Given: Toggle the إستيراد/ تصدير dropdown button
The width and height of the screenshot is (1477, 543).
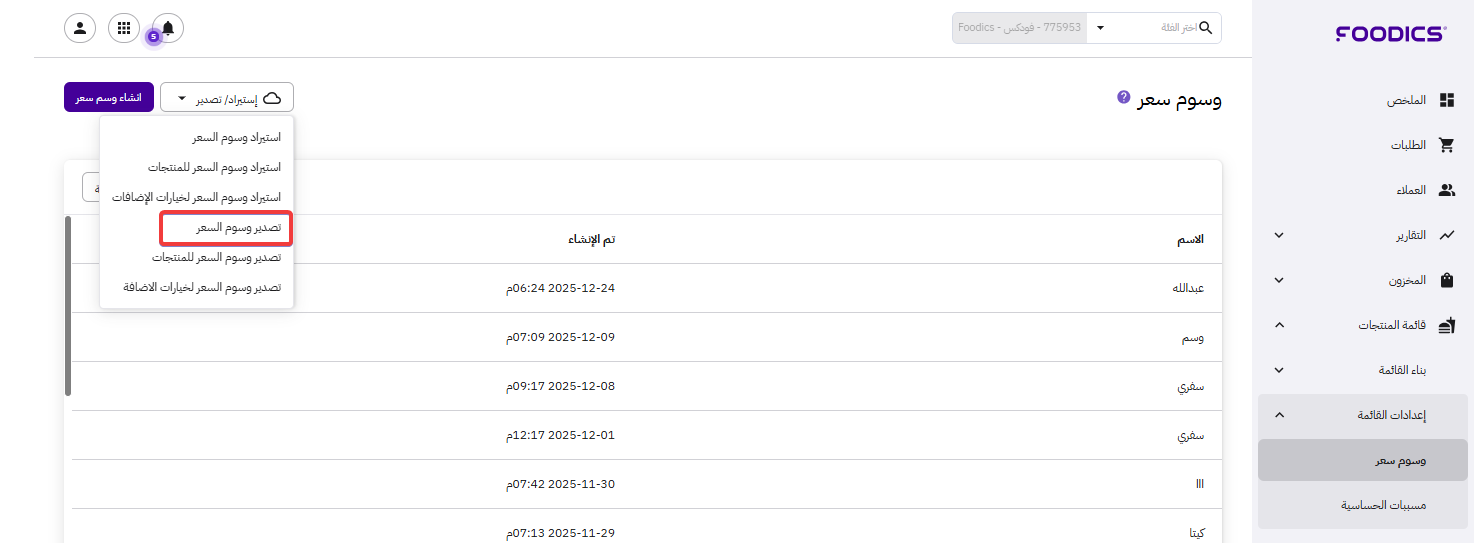Looking at the screenshot, I should click(x=227, y=98).
